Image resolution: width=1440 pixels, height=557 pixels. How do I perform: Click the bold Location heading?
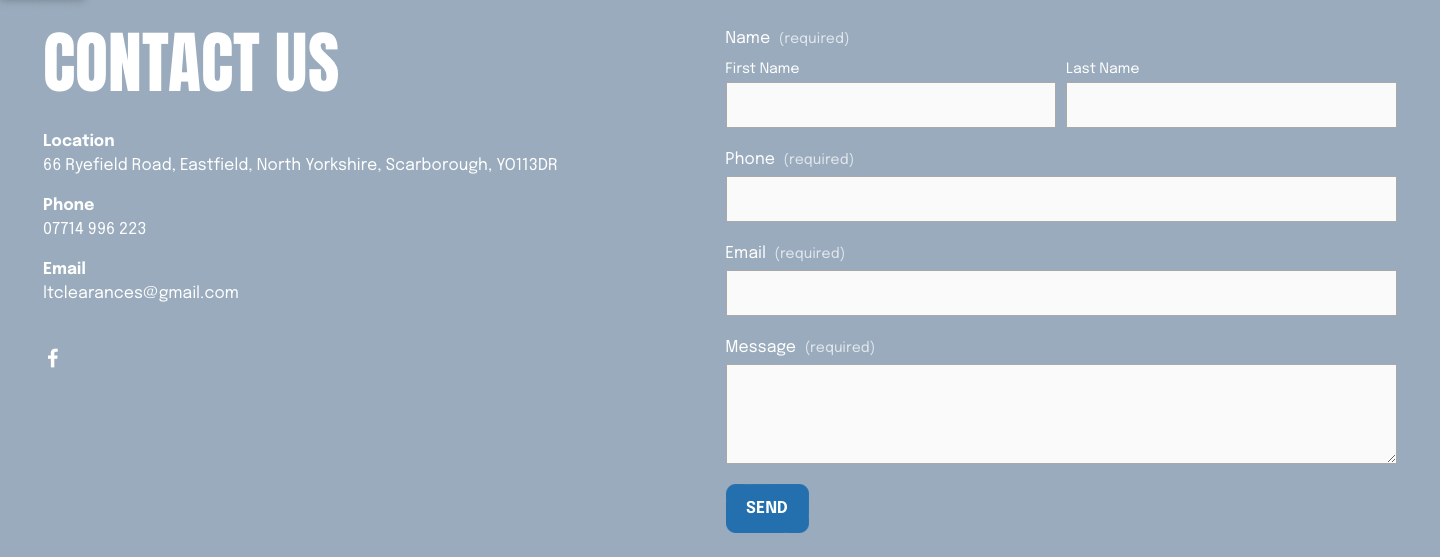[x=79, y=141]
